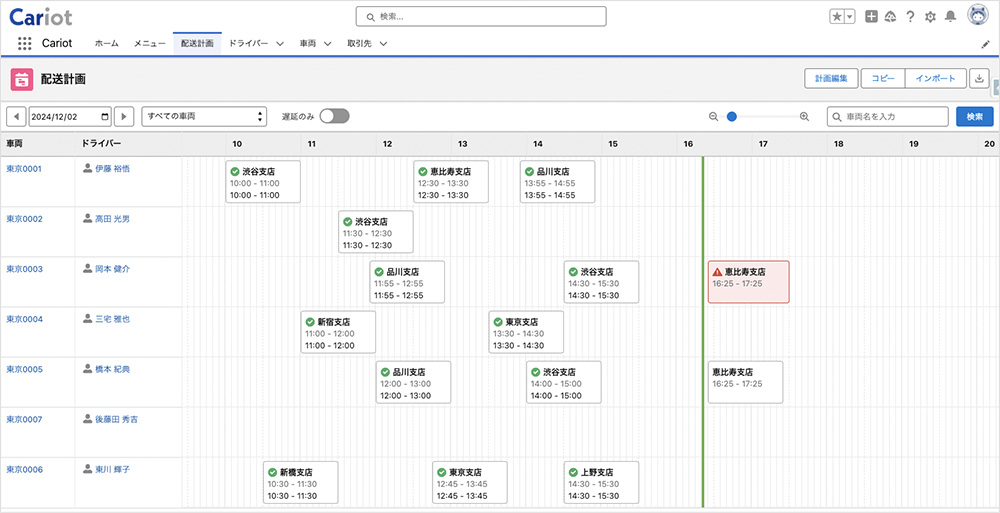Screen dimensions: 1000x513
Task: Open vehicle link 東京0001
Action: 24,168
